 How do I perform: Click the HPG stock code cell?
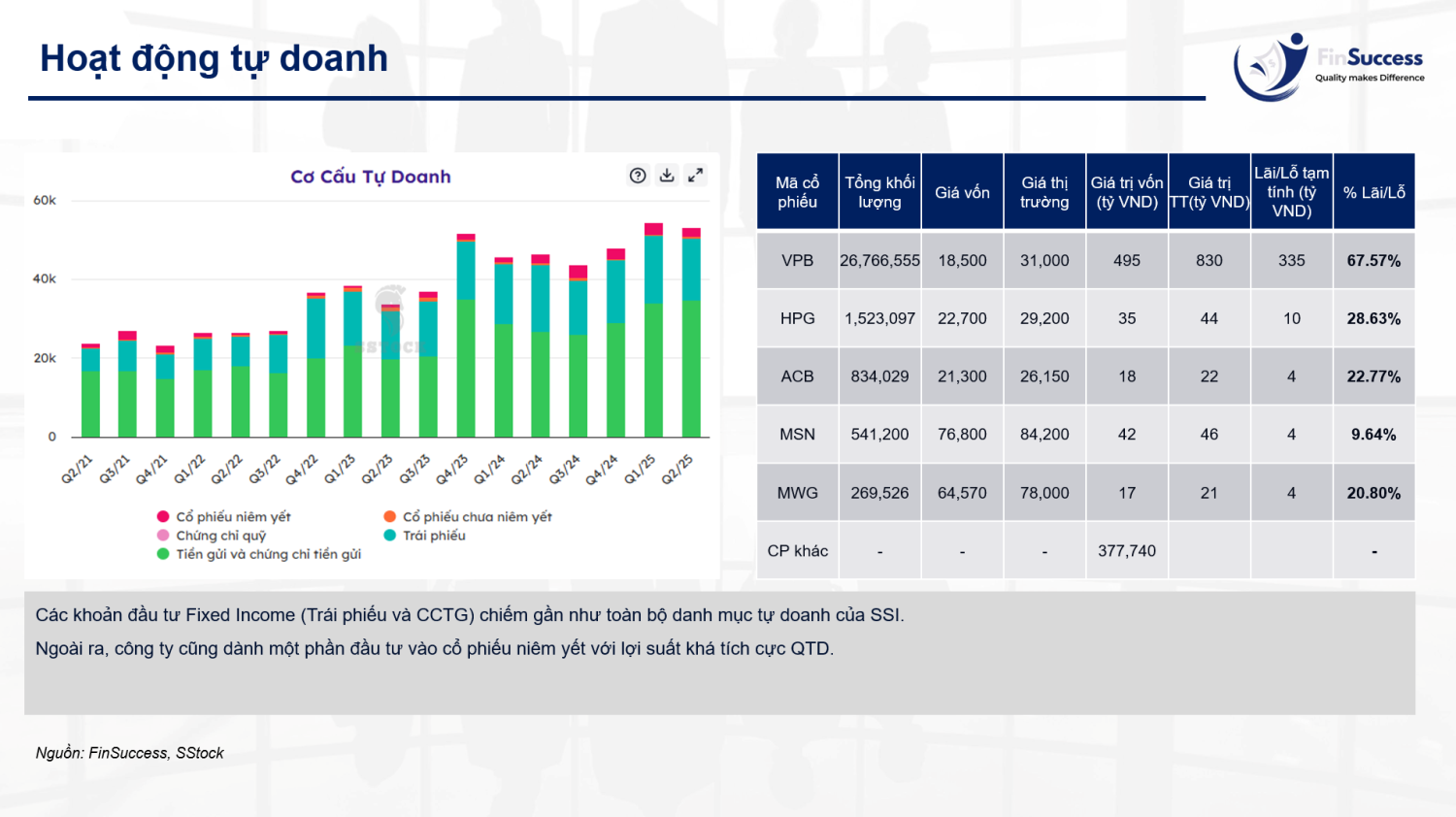click(x=797, y=318)
